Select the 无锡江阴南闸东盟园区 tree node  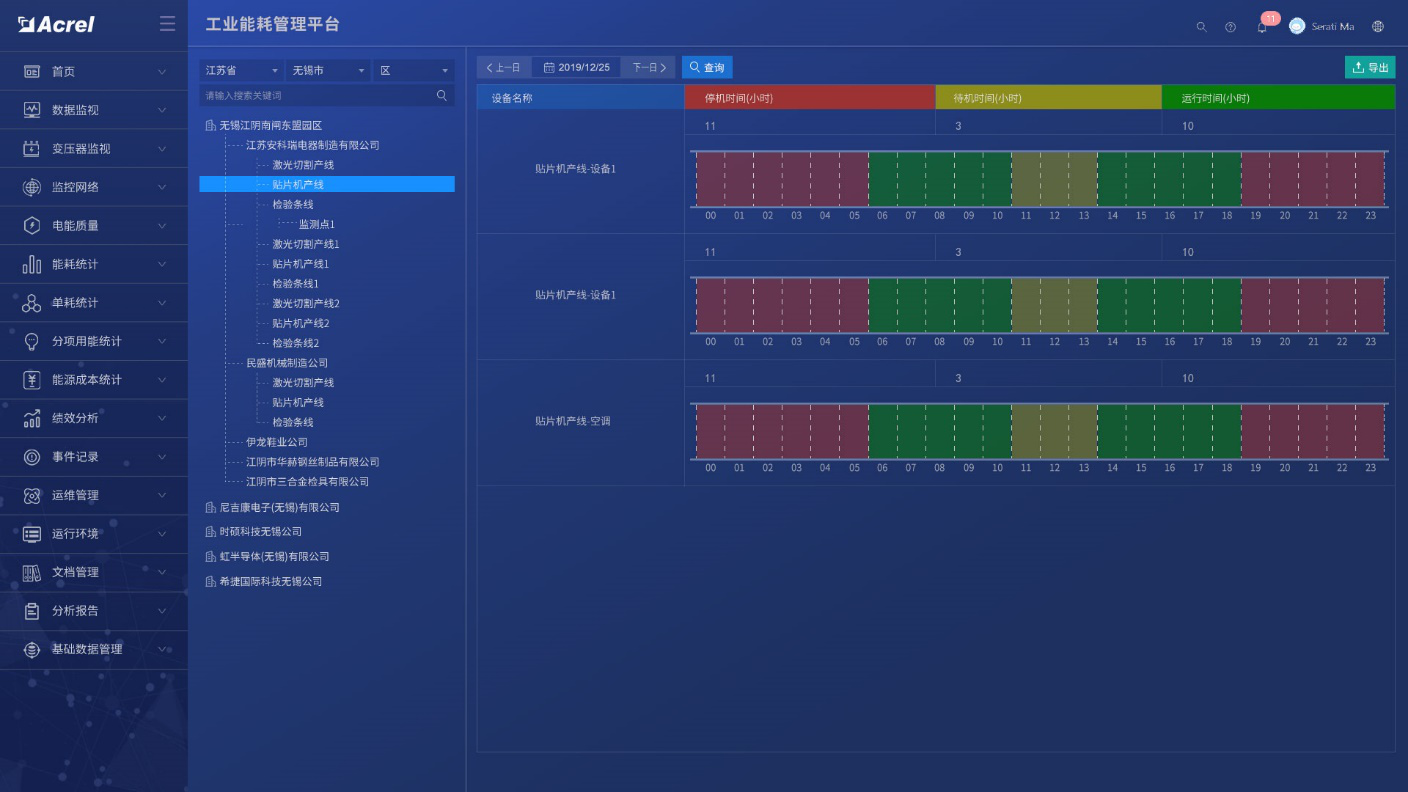271,125
